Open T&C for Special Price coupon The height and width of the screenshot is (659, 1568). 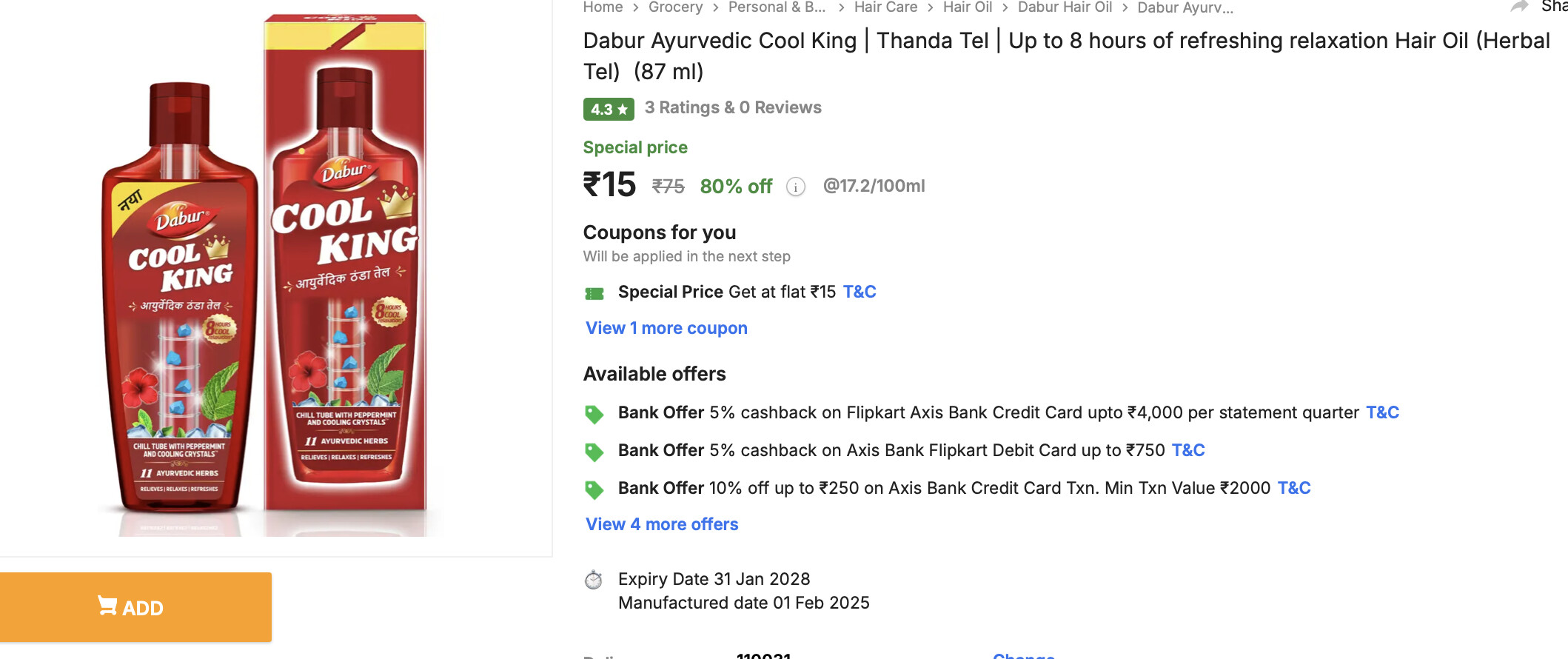pos(860,292)
